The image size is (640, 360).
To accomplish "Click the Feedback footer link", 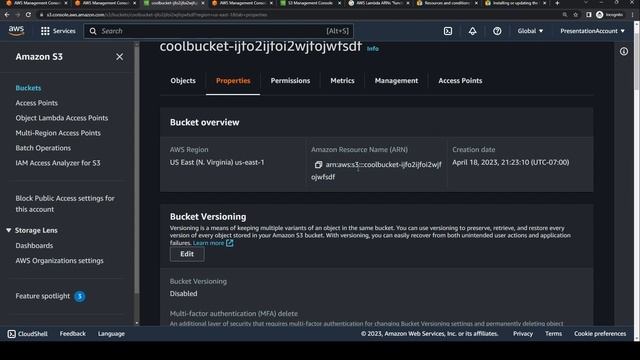I will tap(73, 333).
